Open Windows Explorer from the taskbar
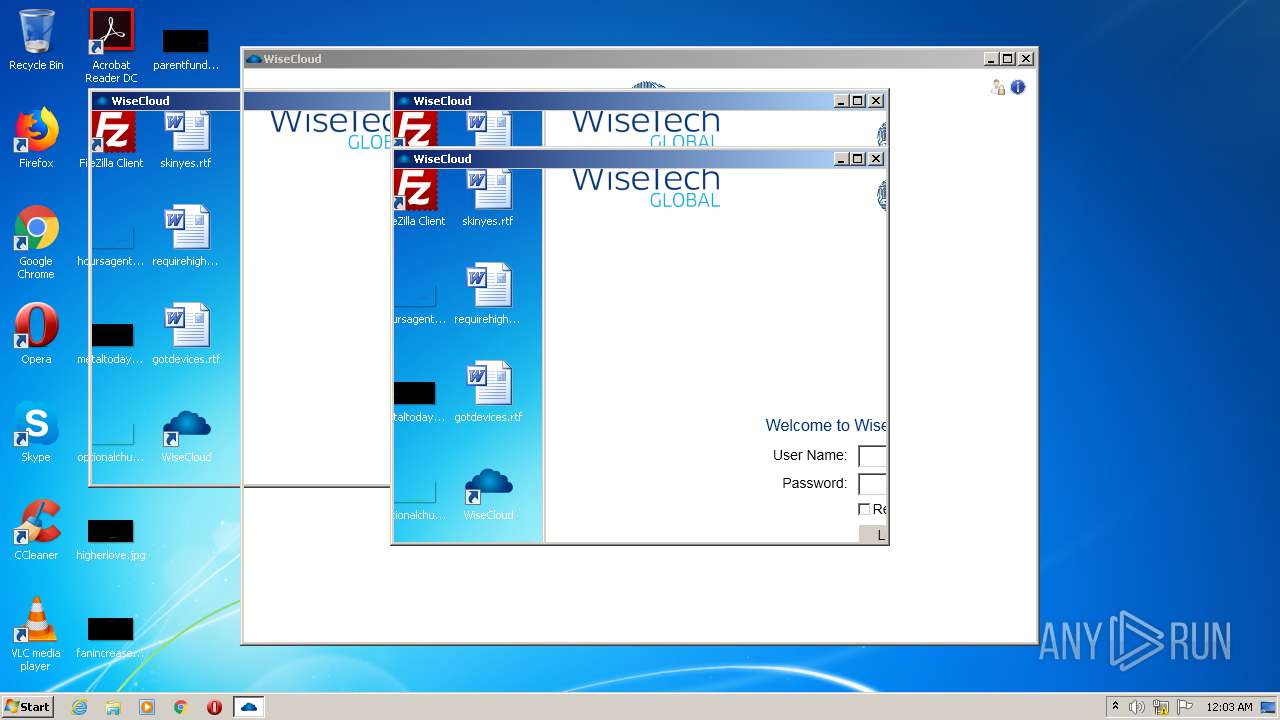 click(113, 707)
